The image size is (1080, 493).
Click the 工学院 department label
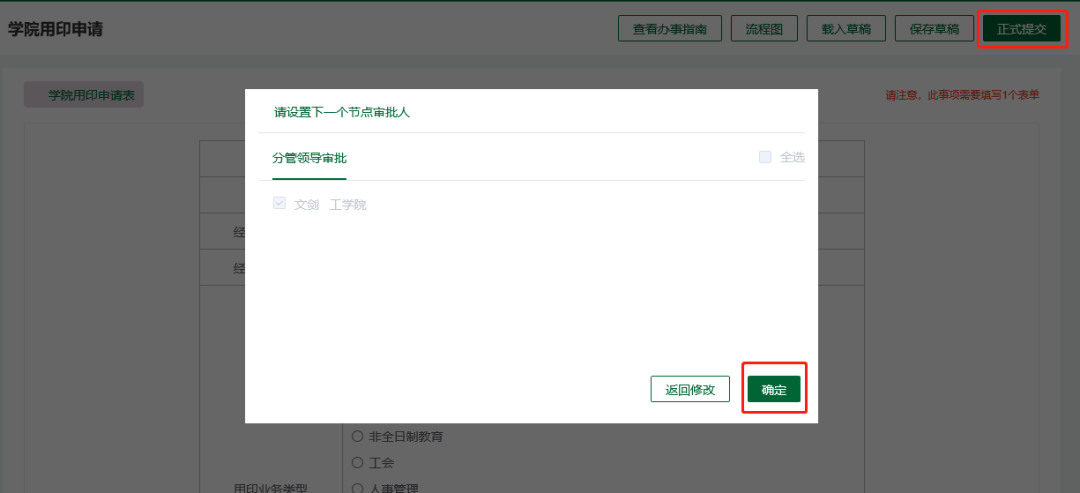(348, 204)
